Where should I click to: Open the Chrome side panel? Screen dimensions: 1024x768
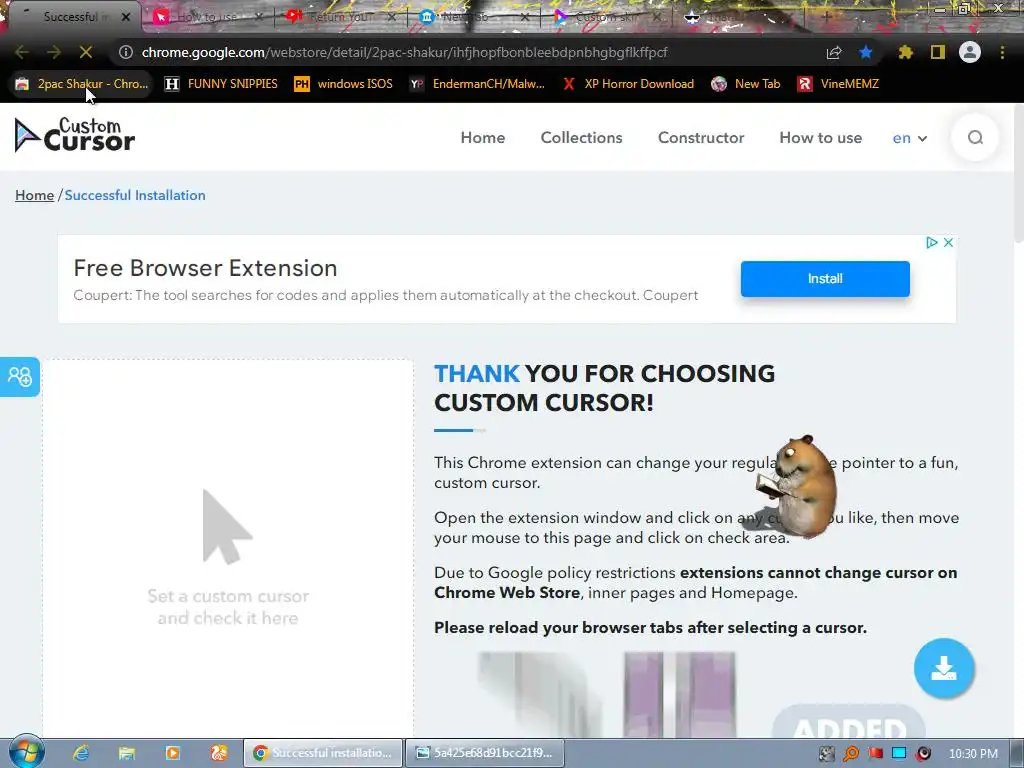938,52
